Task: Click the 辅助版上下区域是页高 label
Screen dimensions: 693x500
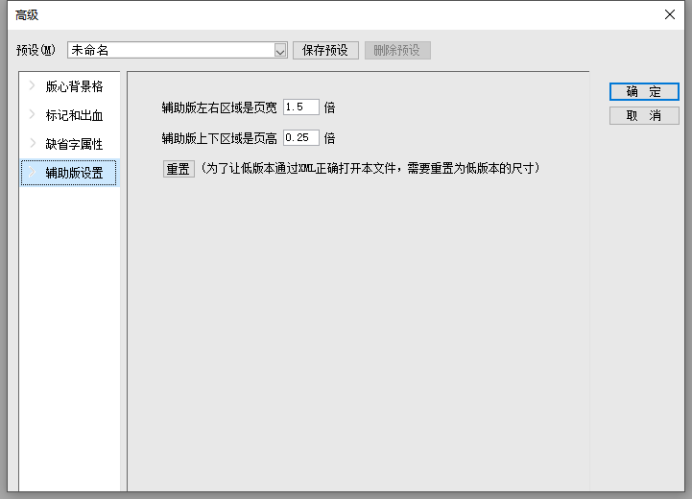Action: click(221, 139)
